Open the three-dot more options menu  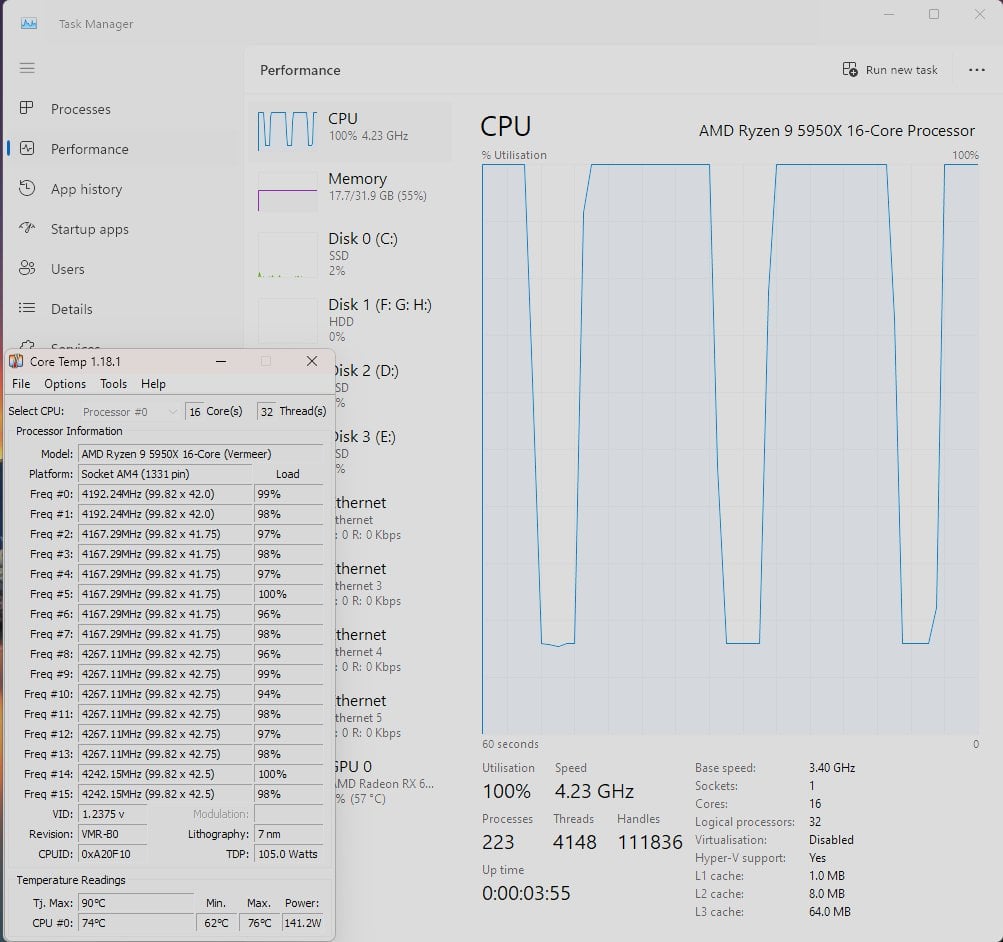tap(976, 70)
